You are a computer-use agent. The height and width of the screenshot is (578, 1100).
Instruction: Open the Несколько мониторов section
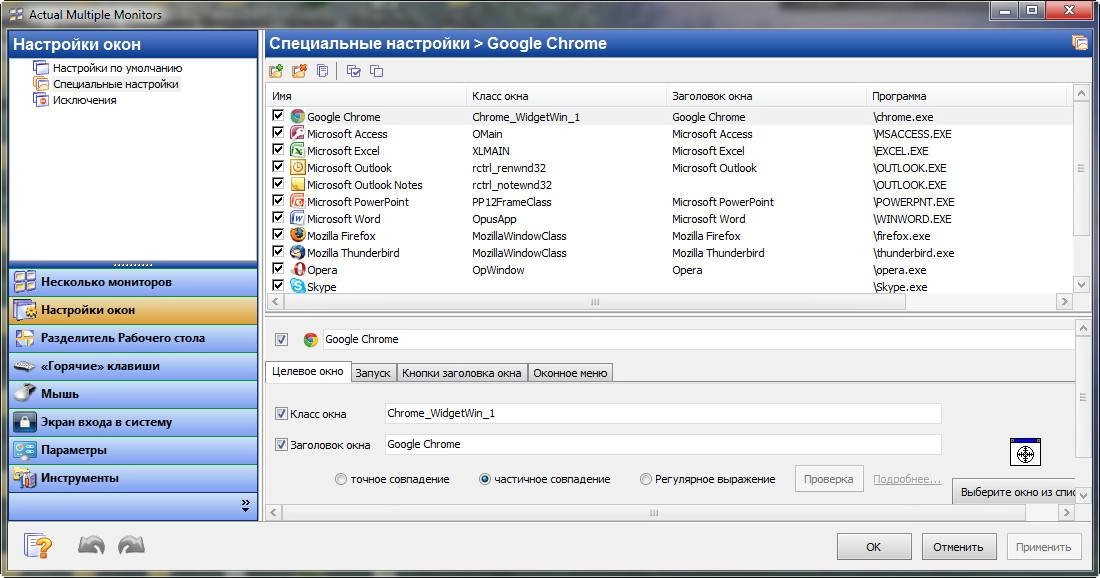[133, 282]
